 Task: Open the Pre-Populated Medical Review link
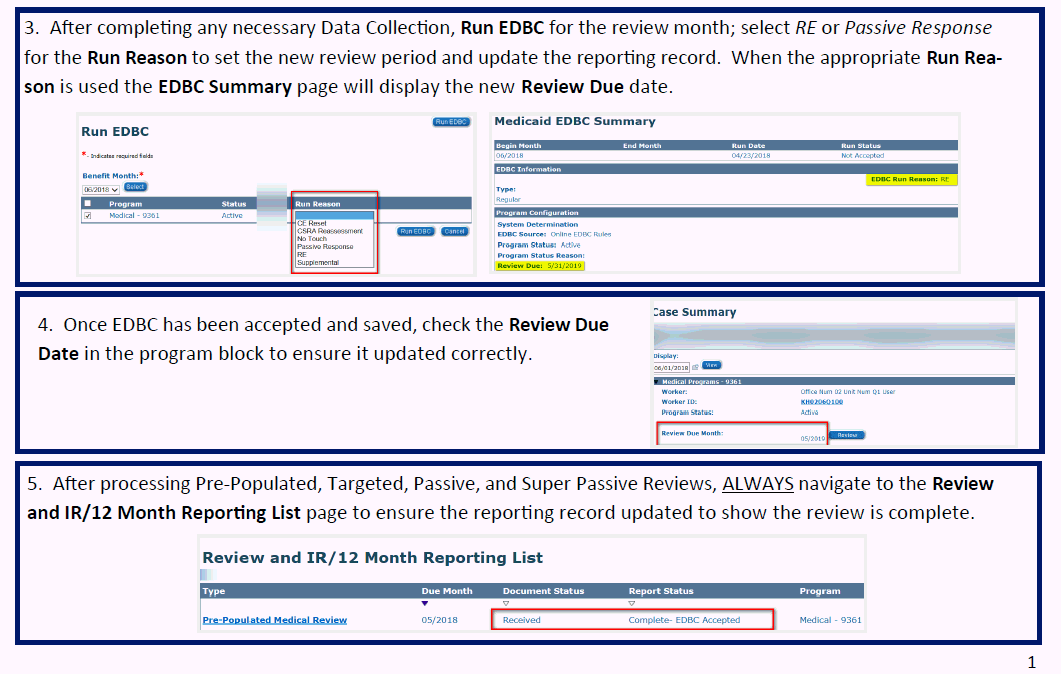275,620
